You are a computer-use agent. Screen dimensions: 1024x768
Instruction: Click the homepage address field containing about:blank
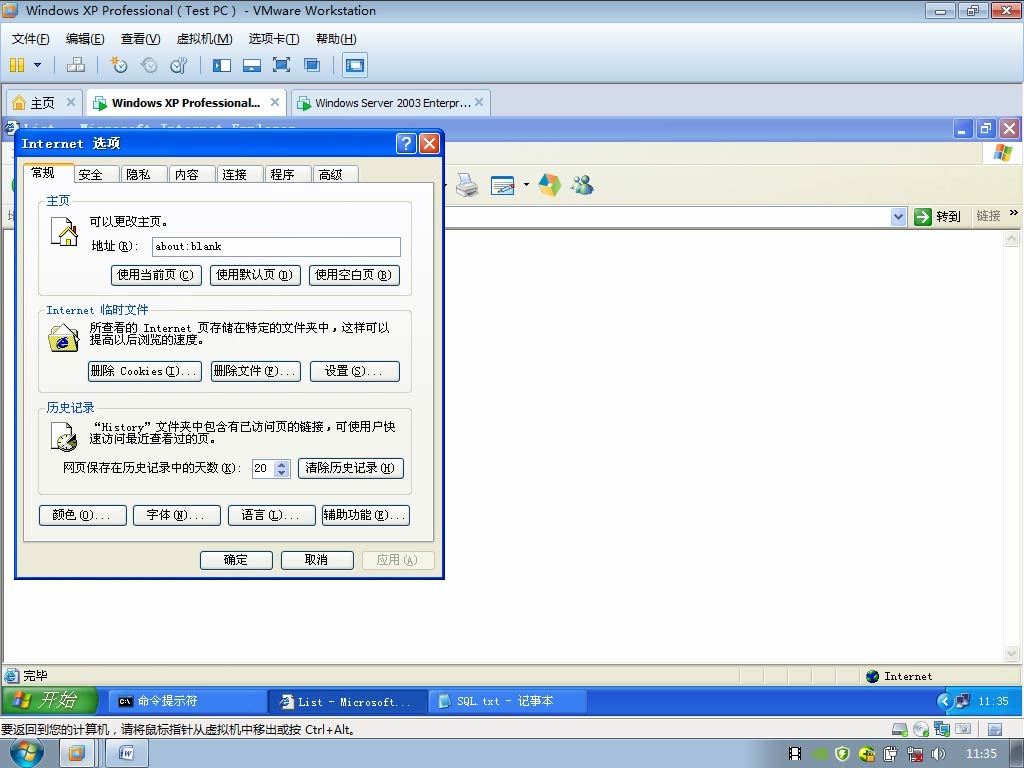click(x=276, y=246)
